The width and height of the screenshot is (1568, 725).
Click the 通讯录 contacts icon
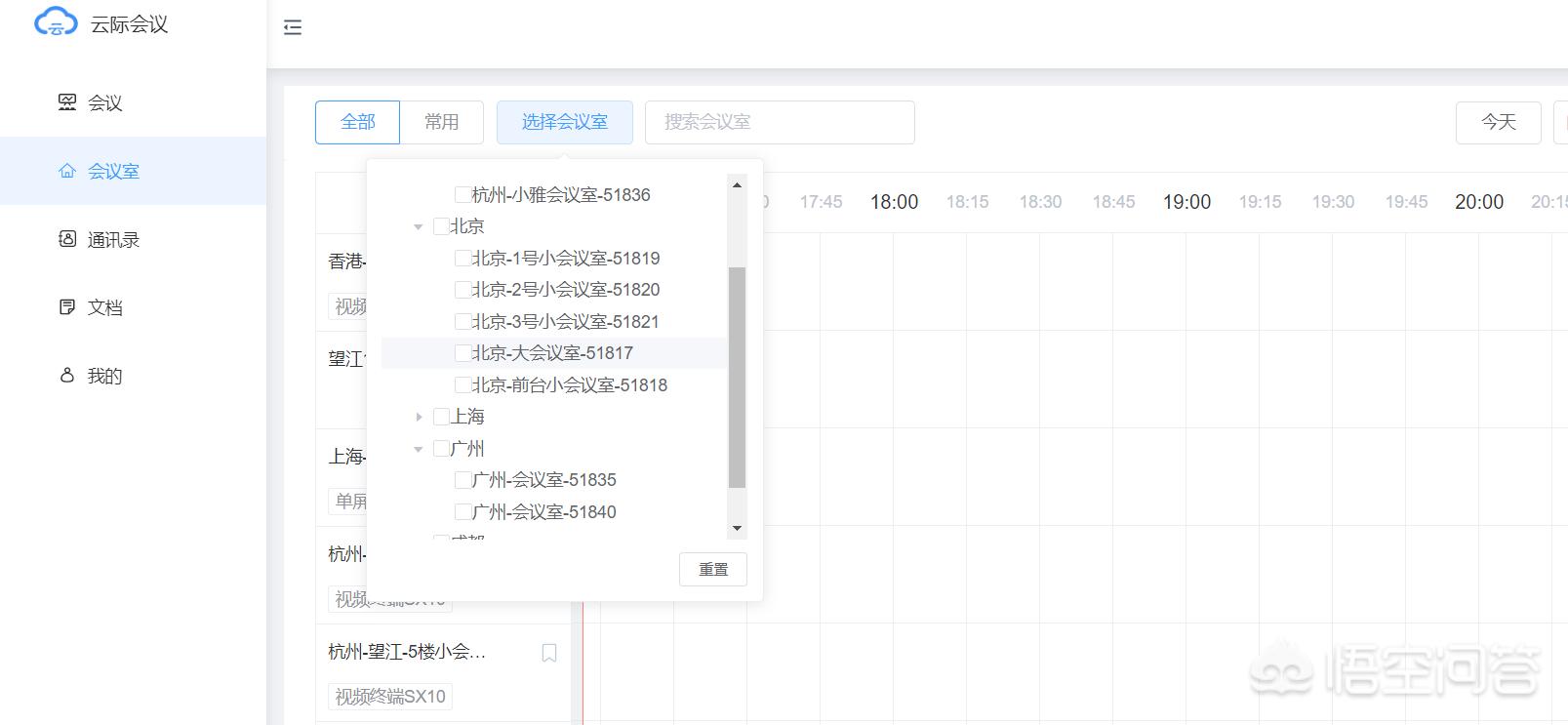(x=67, y=239)
